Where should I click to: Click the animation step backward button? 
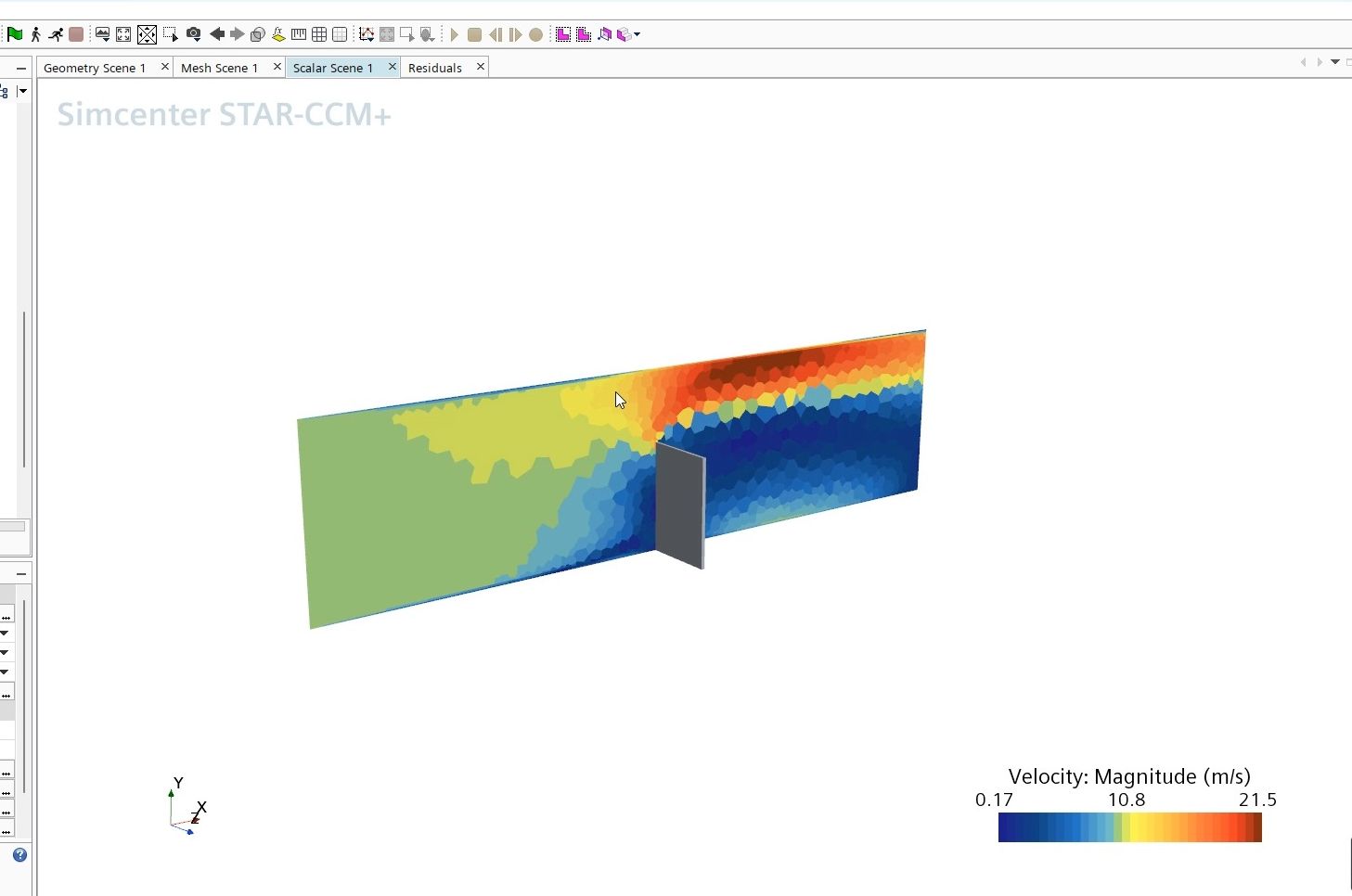pyautogui.click(x=495, y=34)
